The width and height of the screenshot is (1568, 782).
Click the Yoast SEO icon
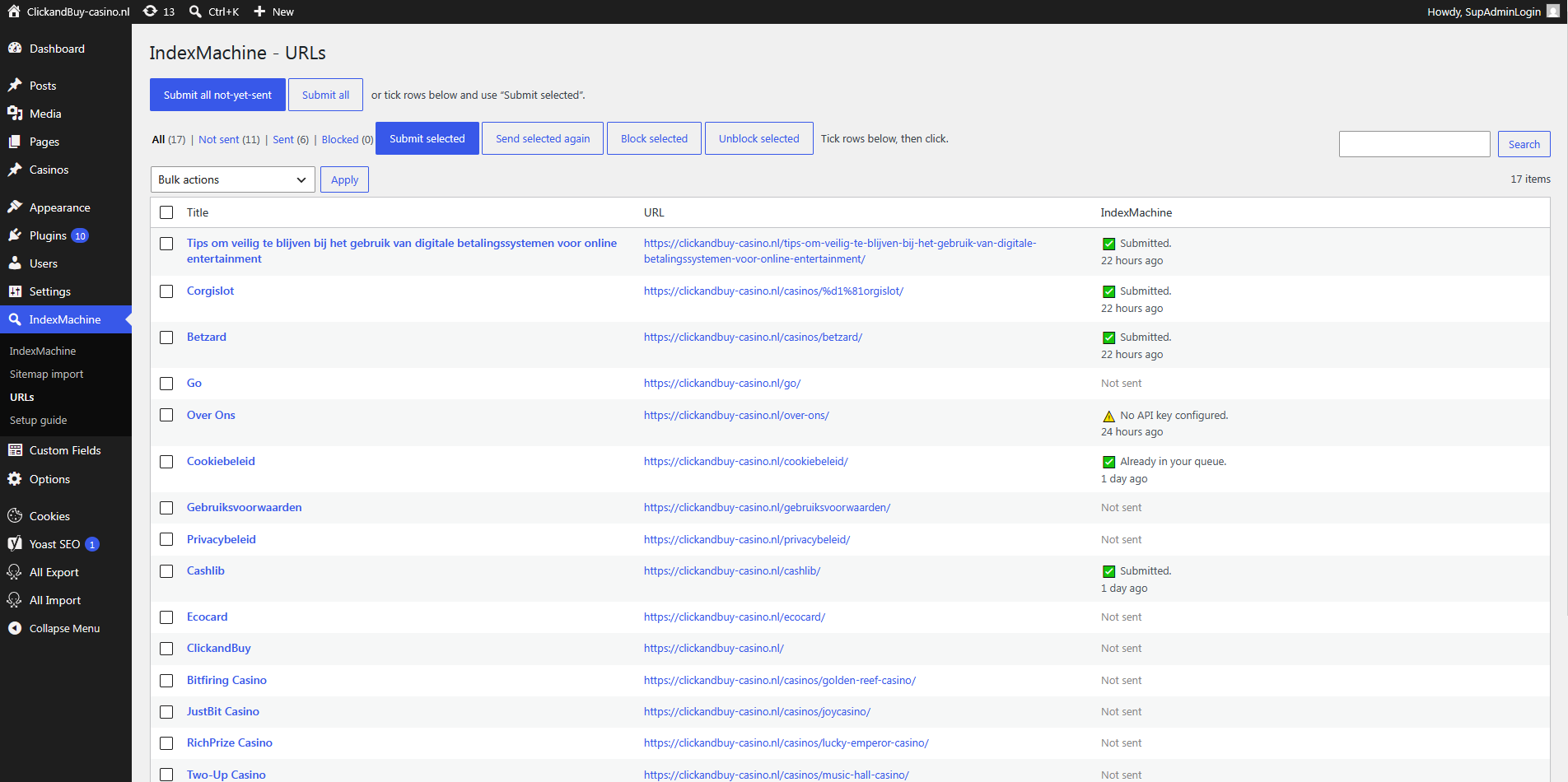pos(15,544)
